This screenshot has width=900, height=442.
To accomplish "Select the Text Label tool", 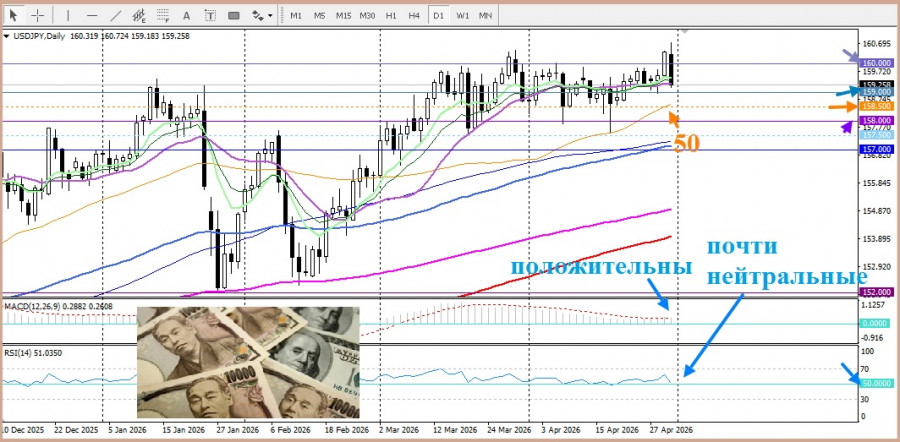I will [210, 15].
